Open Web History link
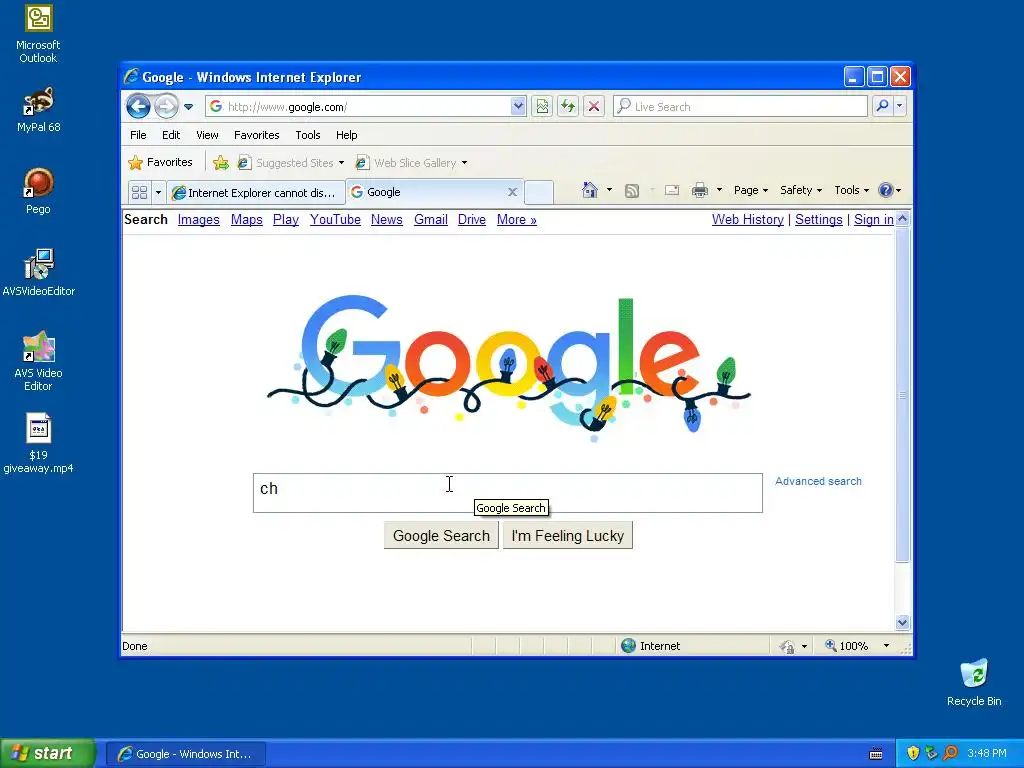 748,219
